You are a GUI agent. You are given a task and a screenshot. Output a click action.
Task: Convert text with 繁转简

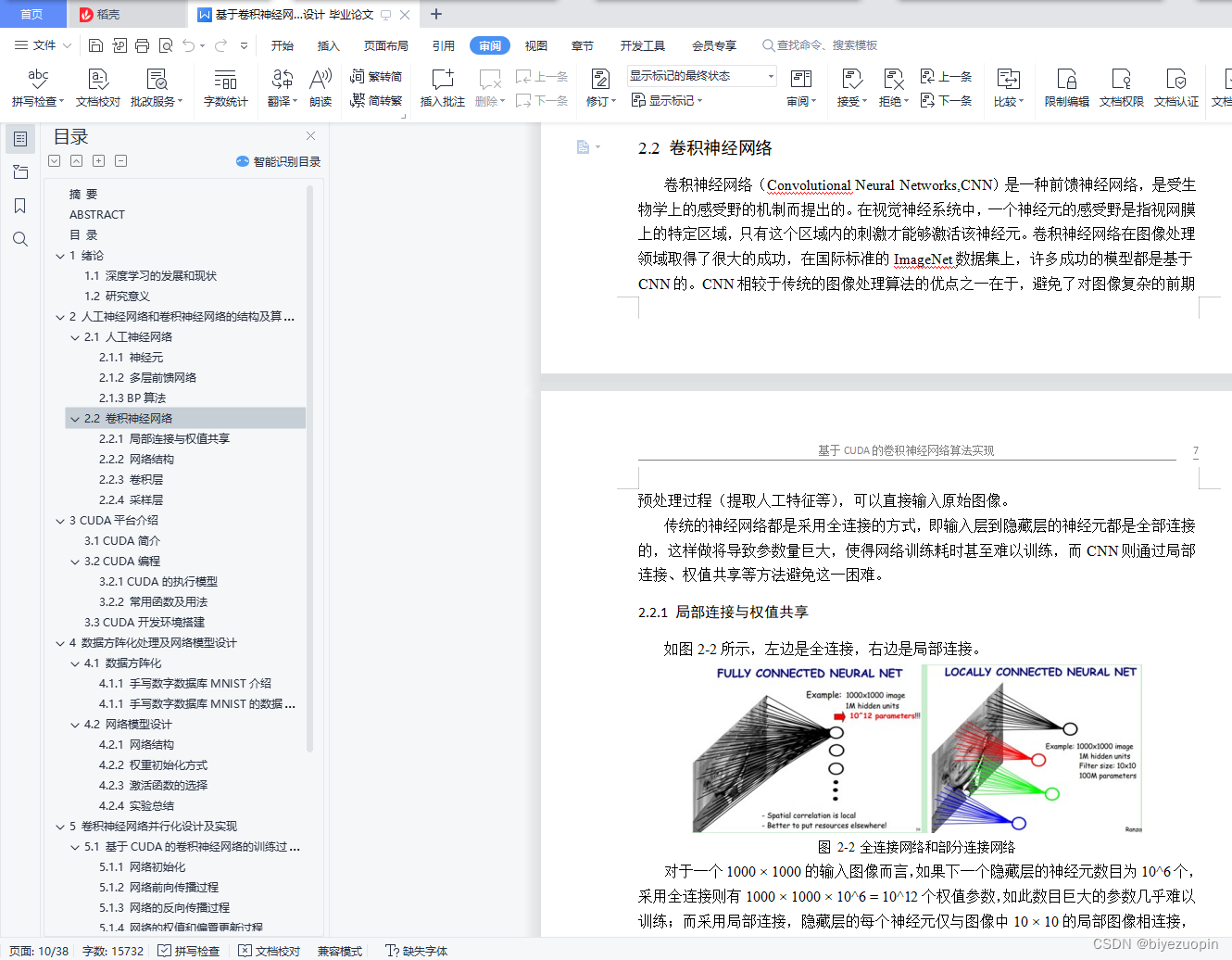coord(376,77)
